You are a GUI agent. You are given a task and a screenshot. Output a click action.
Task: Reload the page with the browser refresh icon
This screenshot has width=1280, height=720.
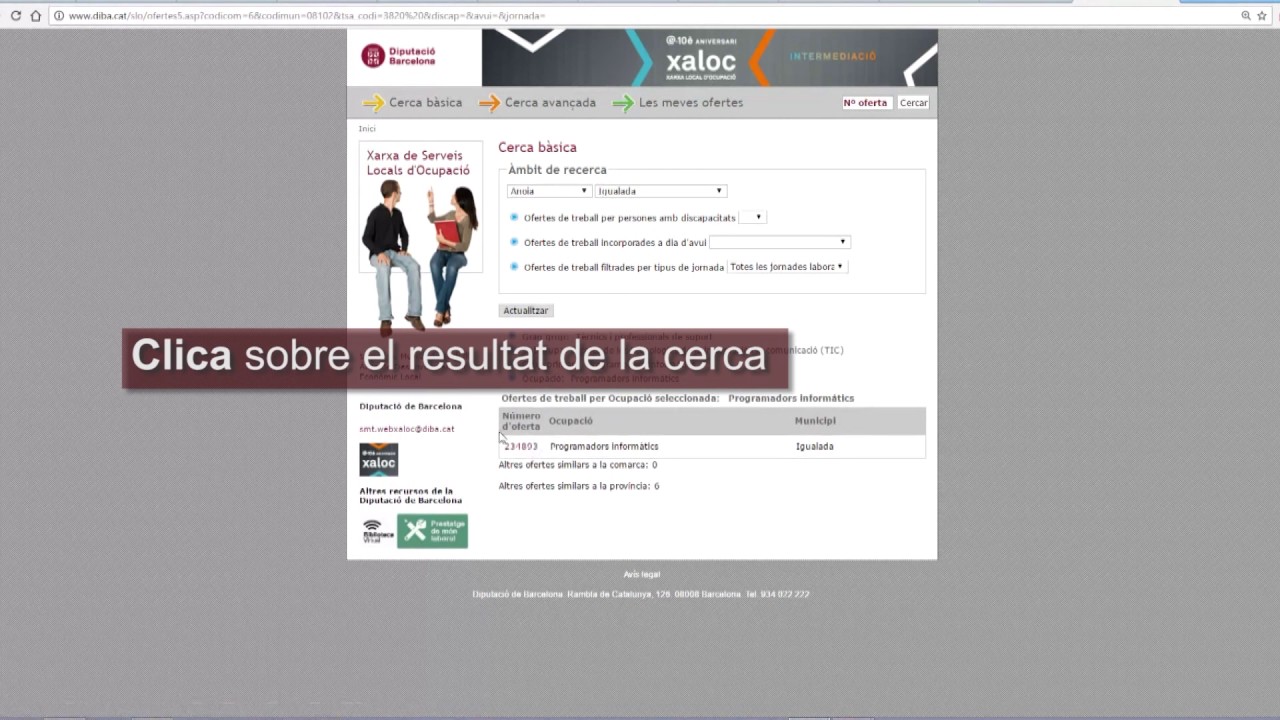(x=16, y=16)
